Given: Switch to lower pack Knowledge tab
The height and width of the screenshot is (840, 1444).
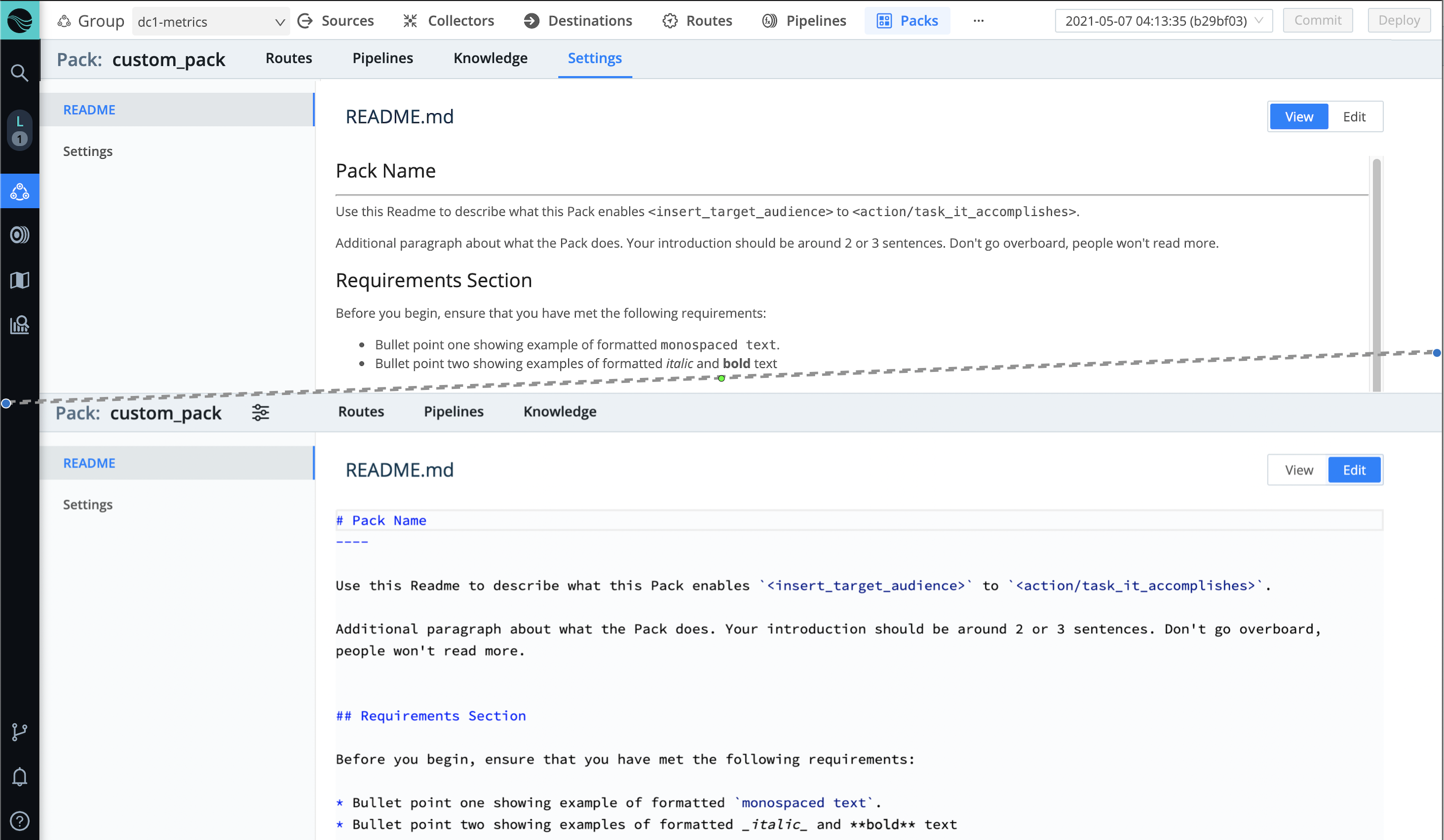Looking at the screenshot, I should click(560, 411).
